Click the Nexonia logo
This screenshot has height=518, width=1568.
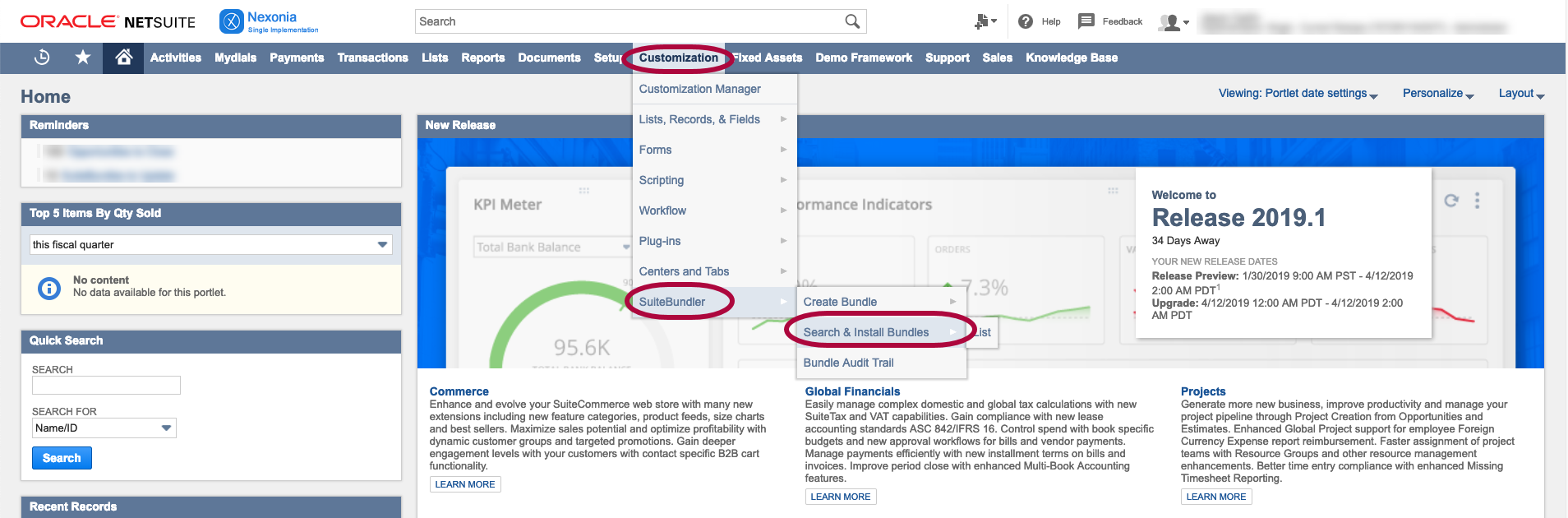(x=269, y=21)
